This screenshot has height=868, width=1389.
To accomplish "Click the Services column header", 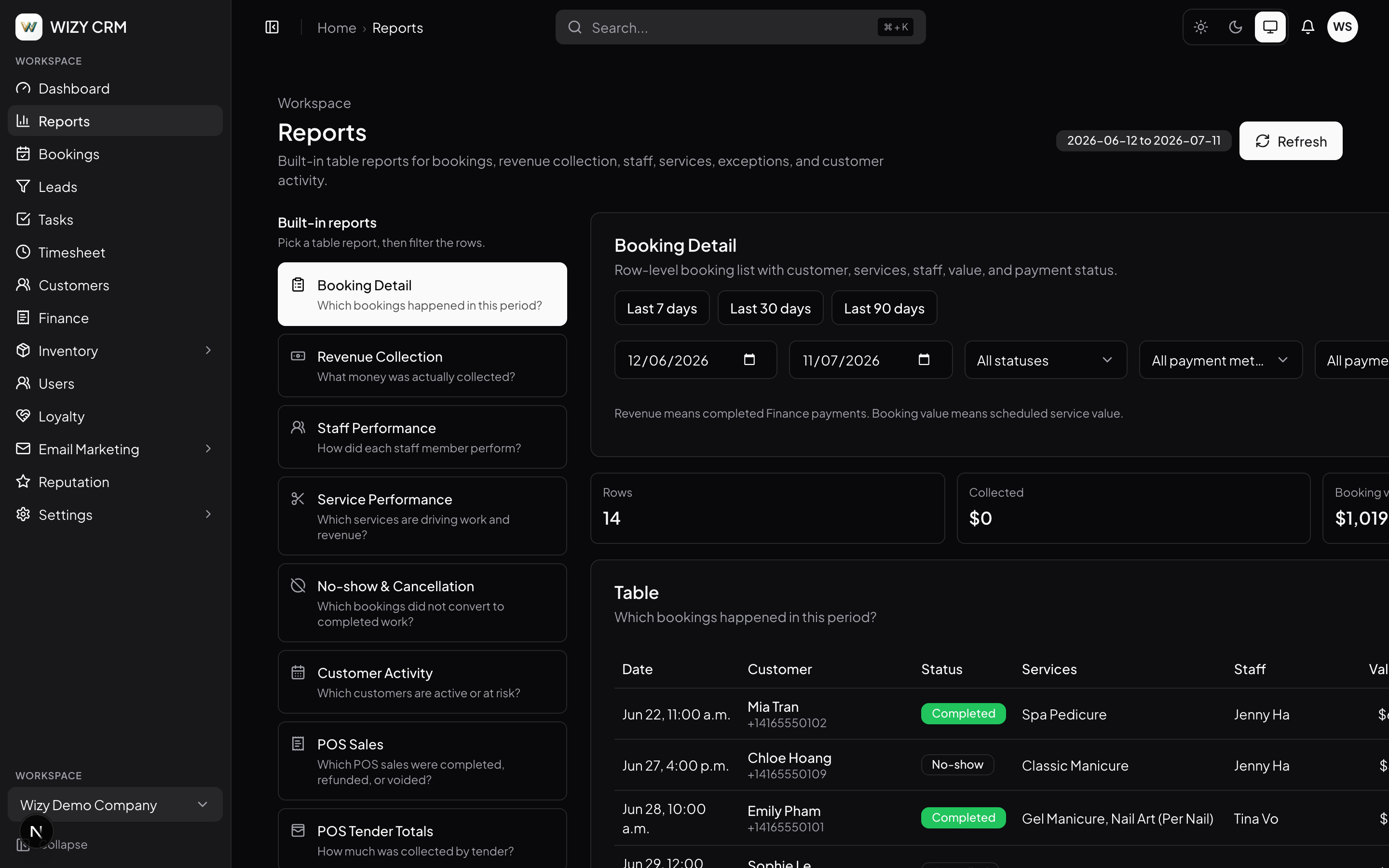I will click(x=1049, y=669).
